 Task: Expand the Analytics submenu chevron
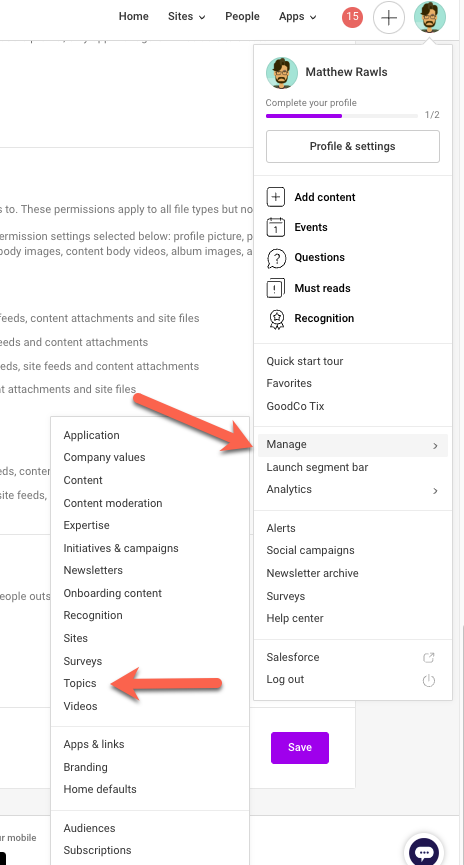pos(435,490)
